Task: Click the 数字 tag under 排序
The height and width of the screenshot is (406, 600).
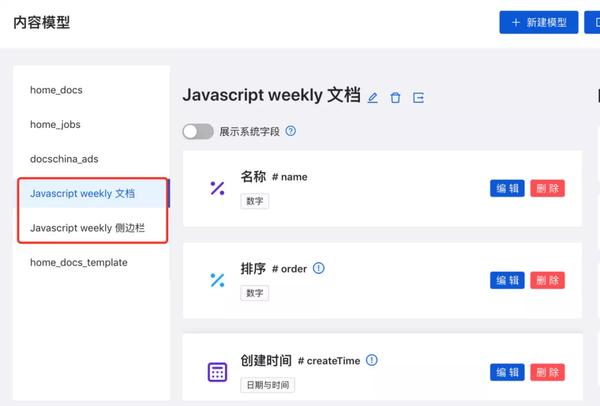Action: coord(254,293)
